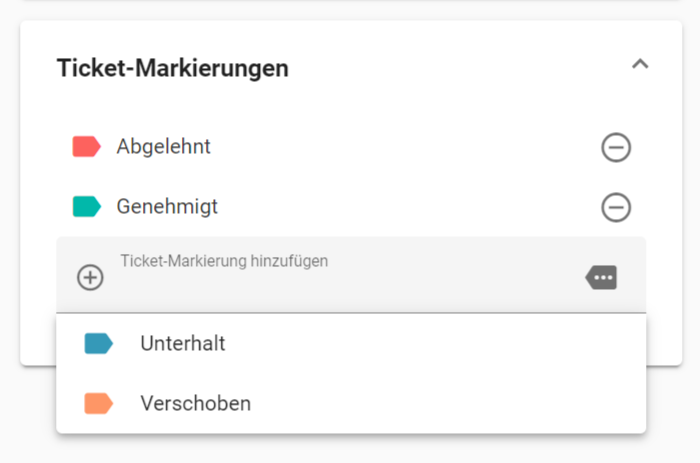
Task: Select Verschoben from the dropdown list
Action: (x=351, y=404)
